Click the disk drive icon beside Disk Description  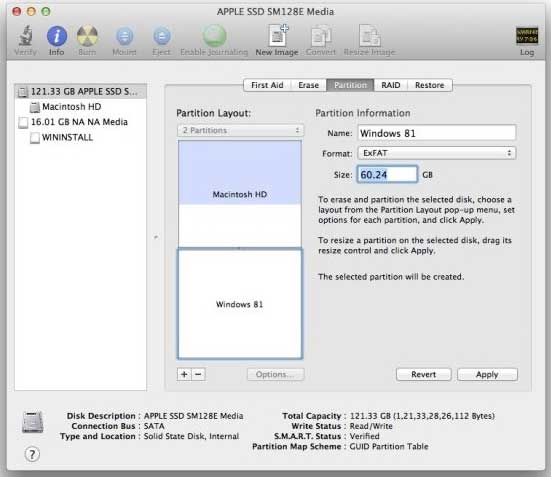(32, 422)
